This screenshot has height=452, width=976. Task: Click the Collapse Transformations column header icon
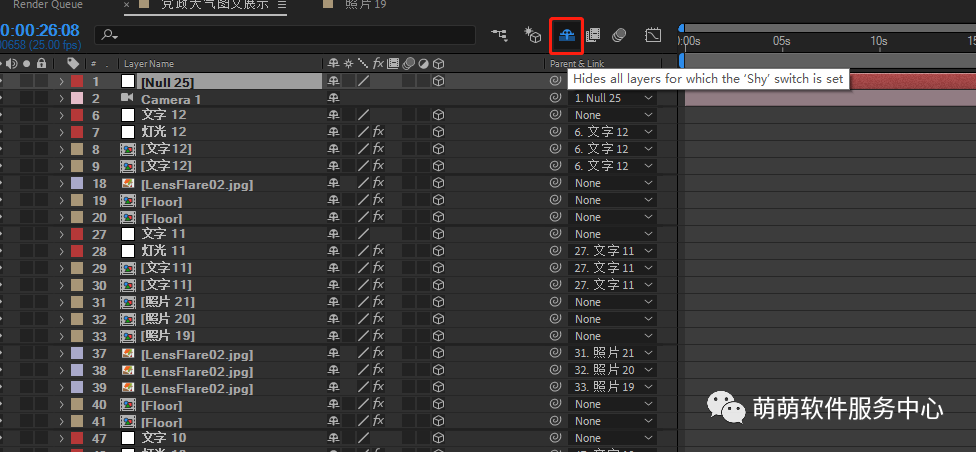click(x=349, y=64)
